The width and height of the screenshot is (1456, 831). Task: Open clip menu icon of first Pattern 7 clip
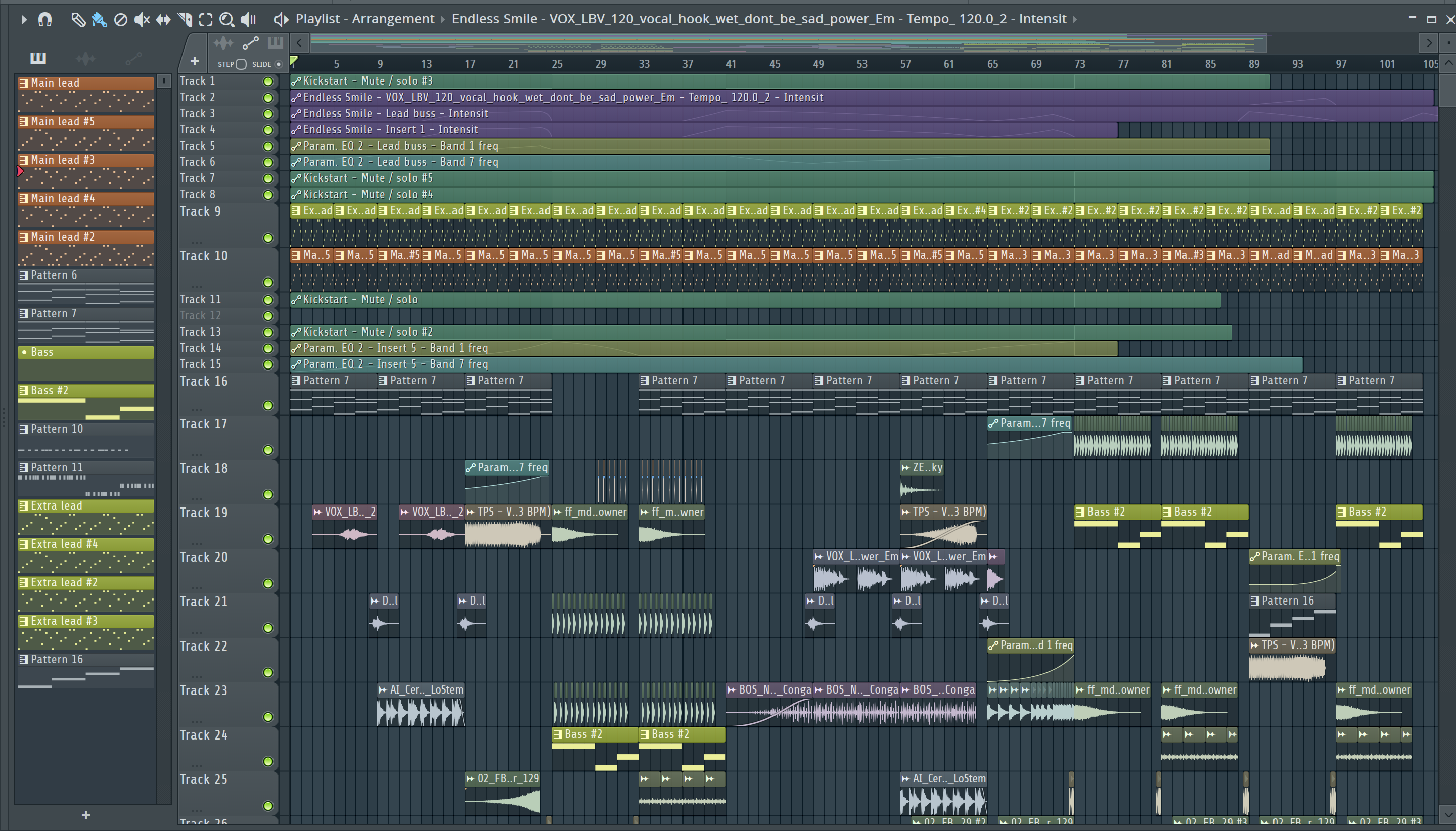pyautogui.click(x=296, y=380)
